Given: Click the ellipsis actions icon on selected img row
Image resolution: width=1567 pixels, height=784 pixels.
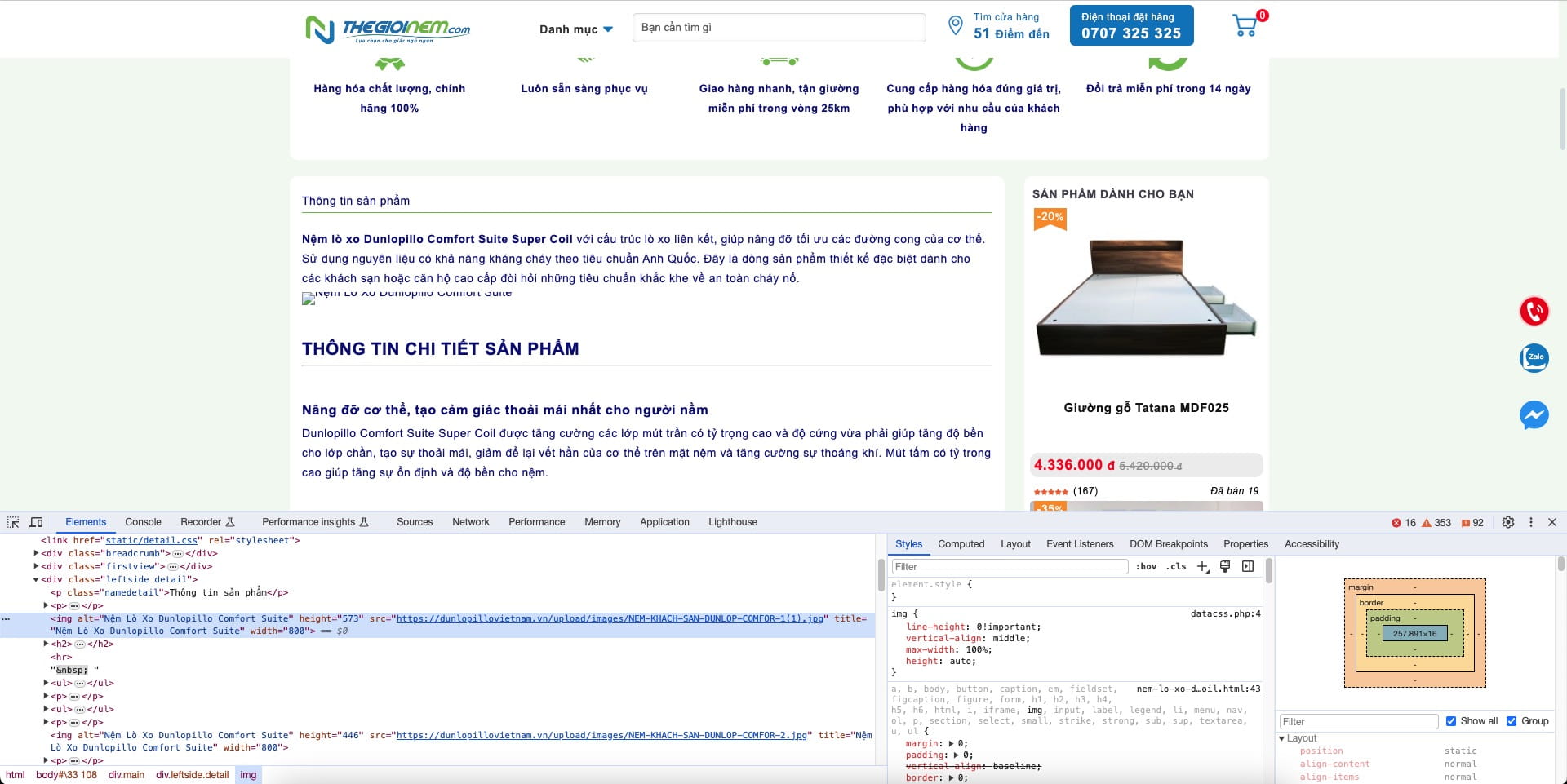Looking at the screenshot, I should coord(7,619).
